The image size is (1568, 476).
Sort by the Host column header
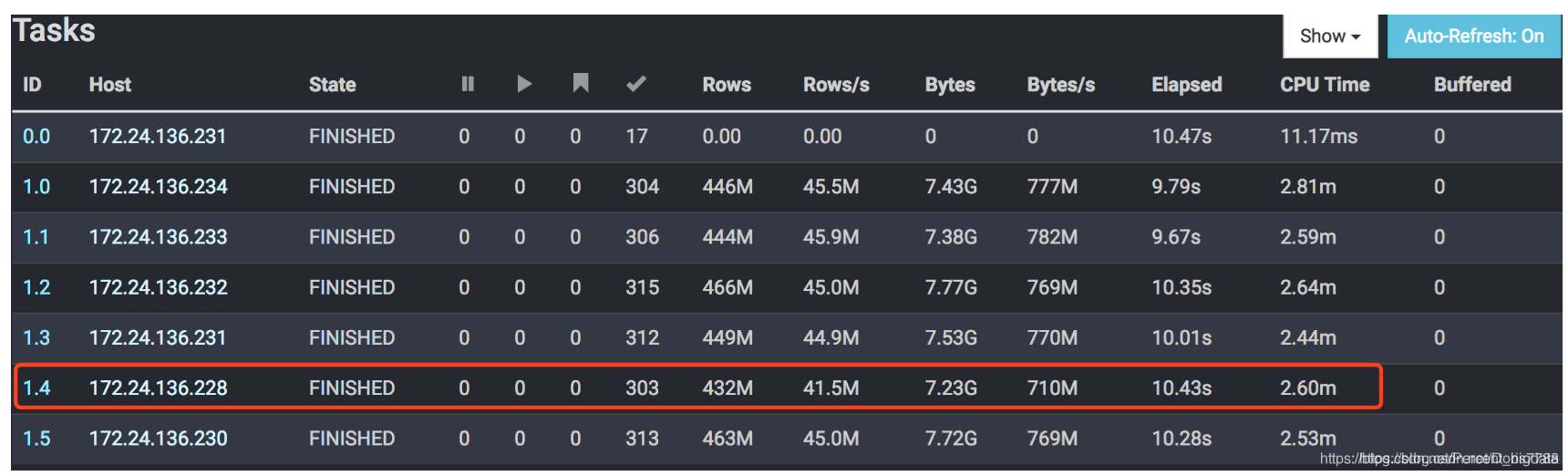coord(110,85)
